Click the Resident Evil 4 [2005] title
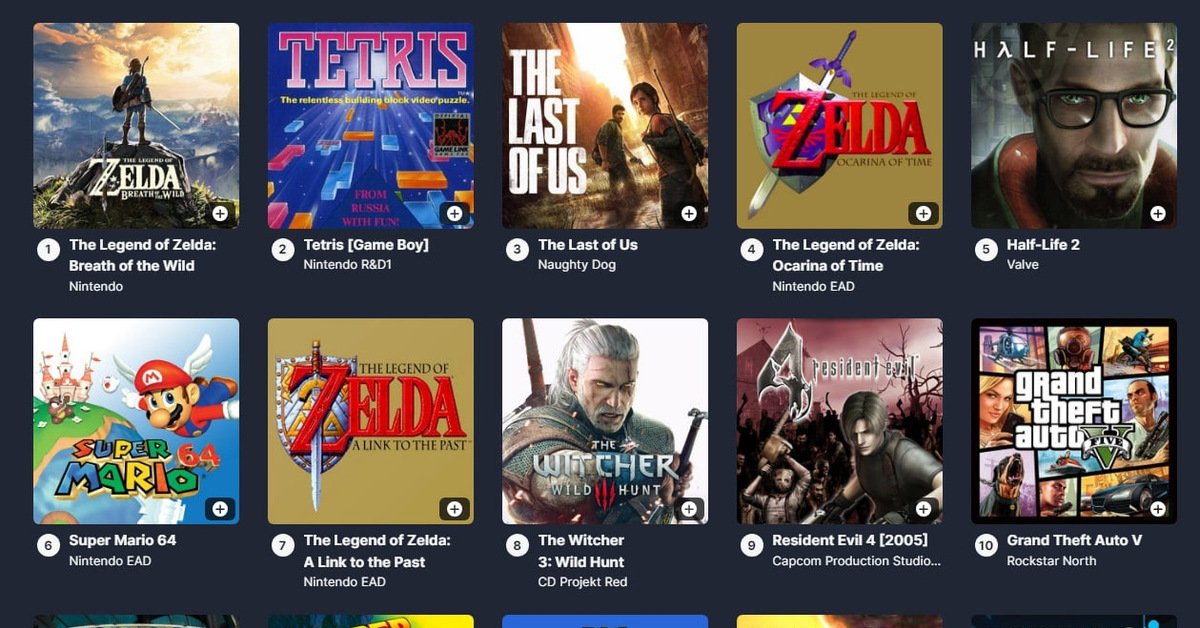 850,541
